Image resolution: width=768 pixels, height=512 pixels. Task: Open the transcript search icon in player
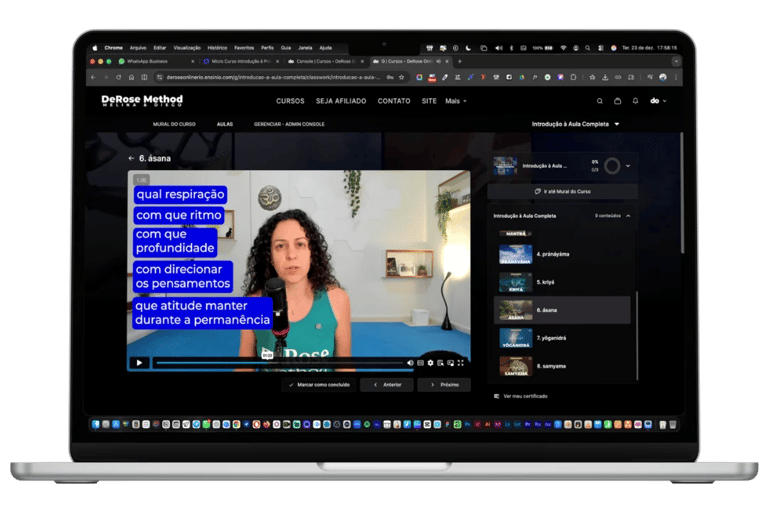point(440,363)
